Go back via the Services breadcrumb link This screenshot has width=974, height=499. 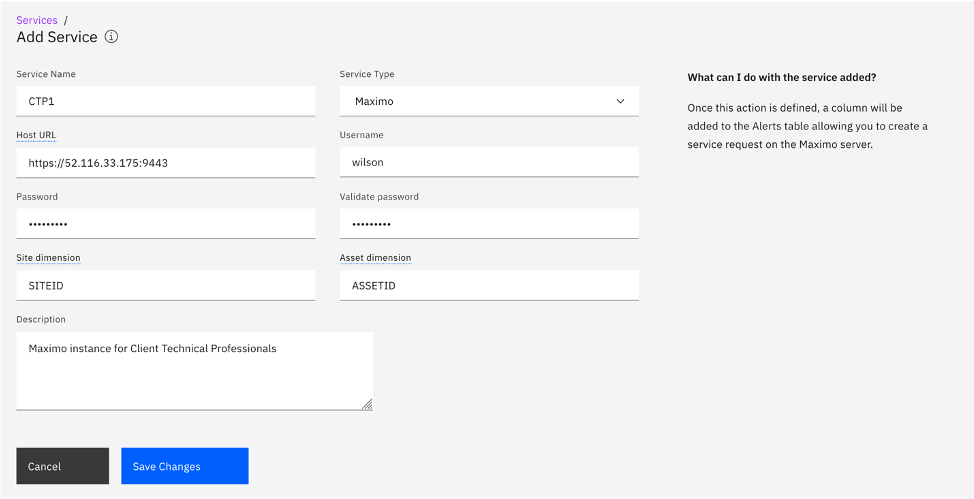pos(37,20)
